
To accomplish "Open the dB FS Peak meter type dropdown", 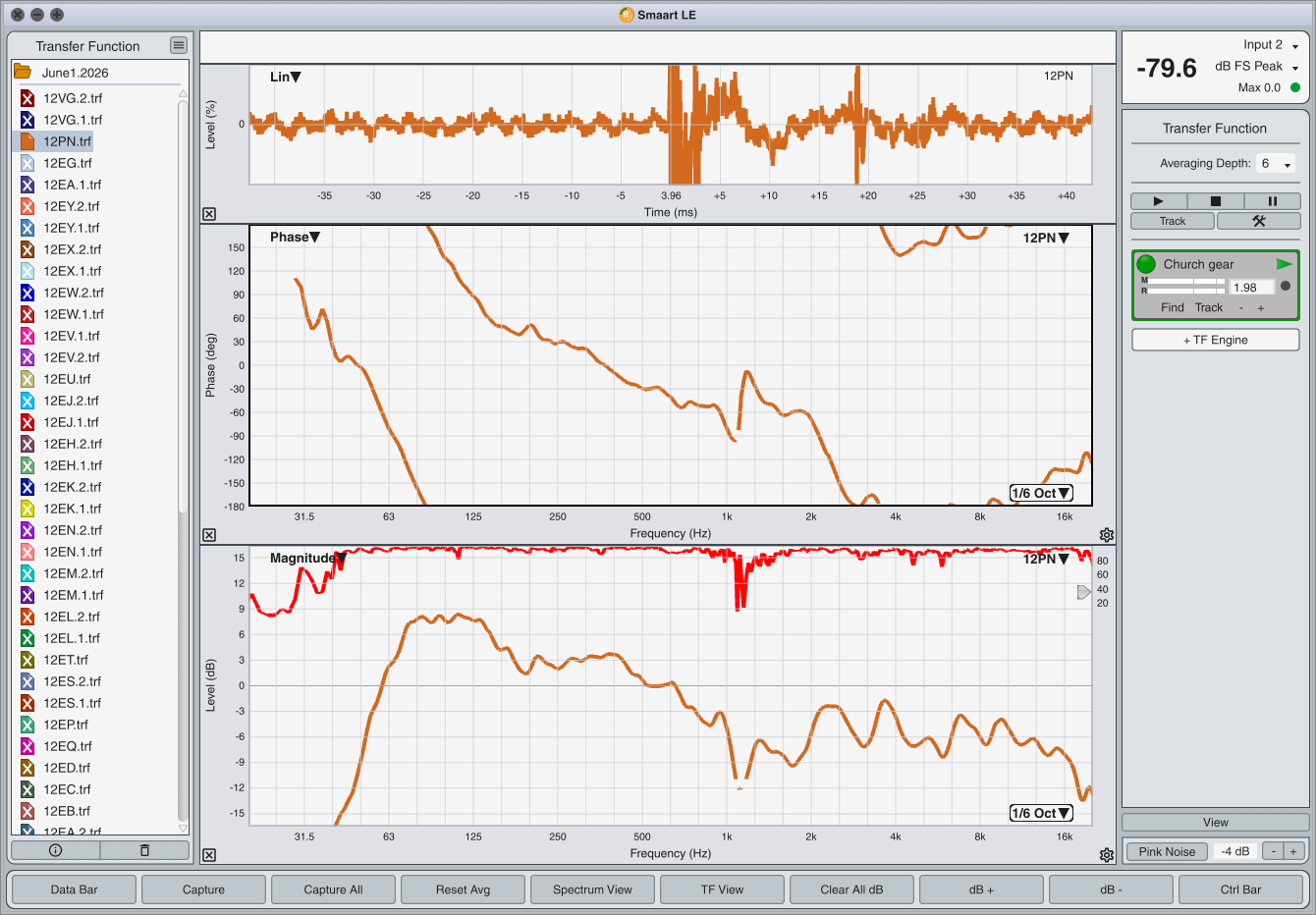I will click(x=1257, y=67).
